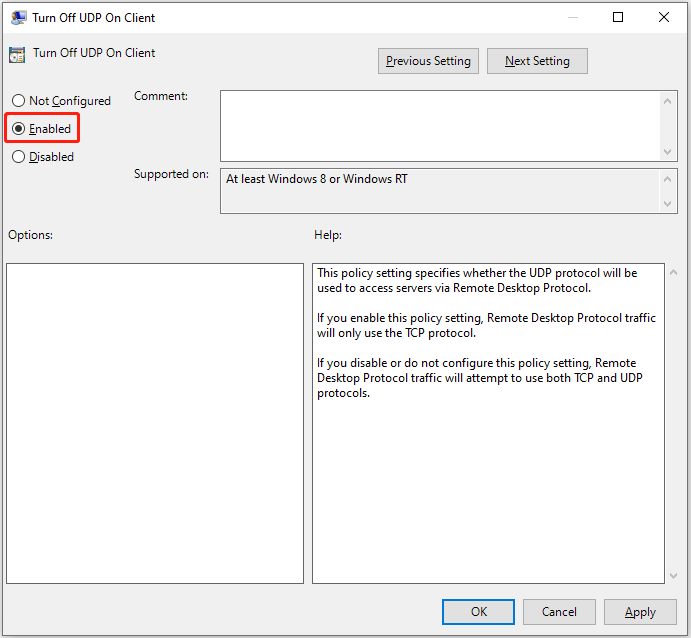
Task: Apply the policy setting
Action: (640, 612)
